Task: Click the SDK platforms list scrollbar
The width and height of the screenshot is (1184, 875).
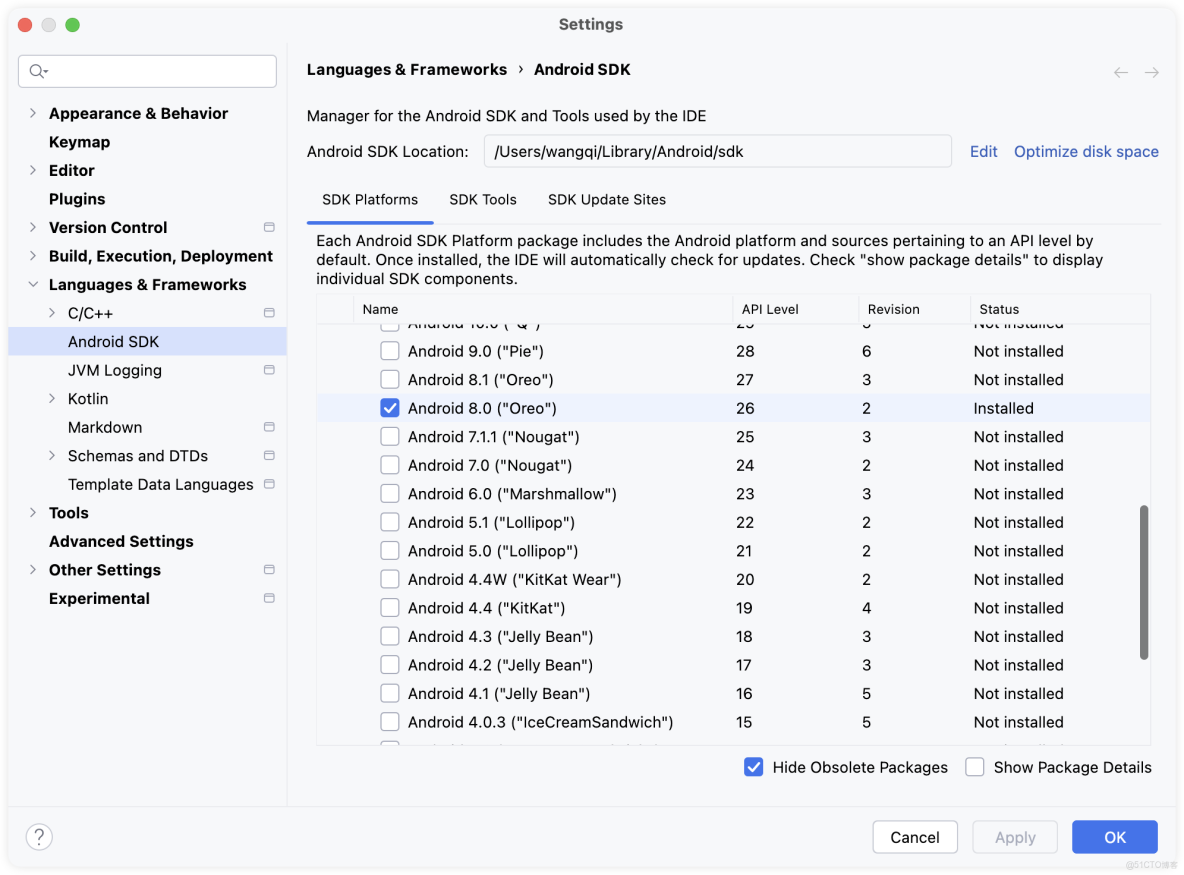Action: (x=1144, y=582)
